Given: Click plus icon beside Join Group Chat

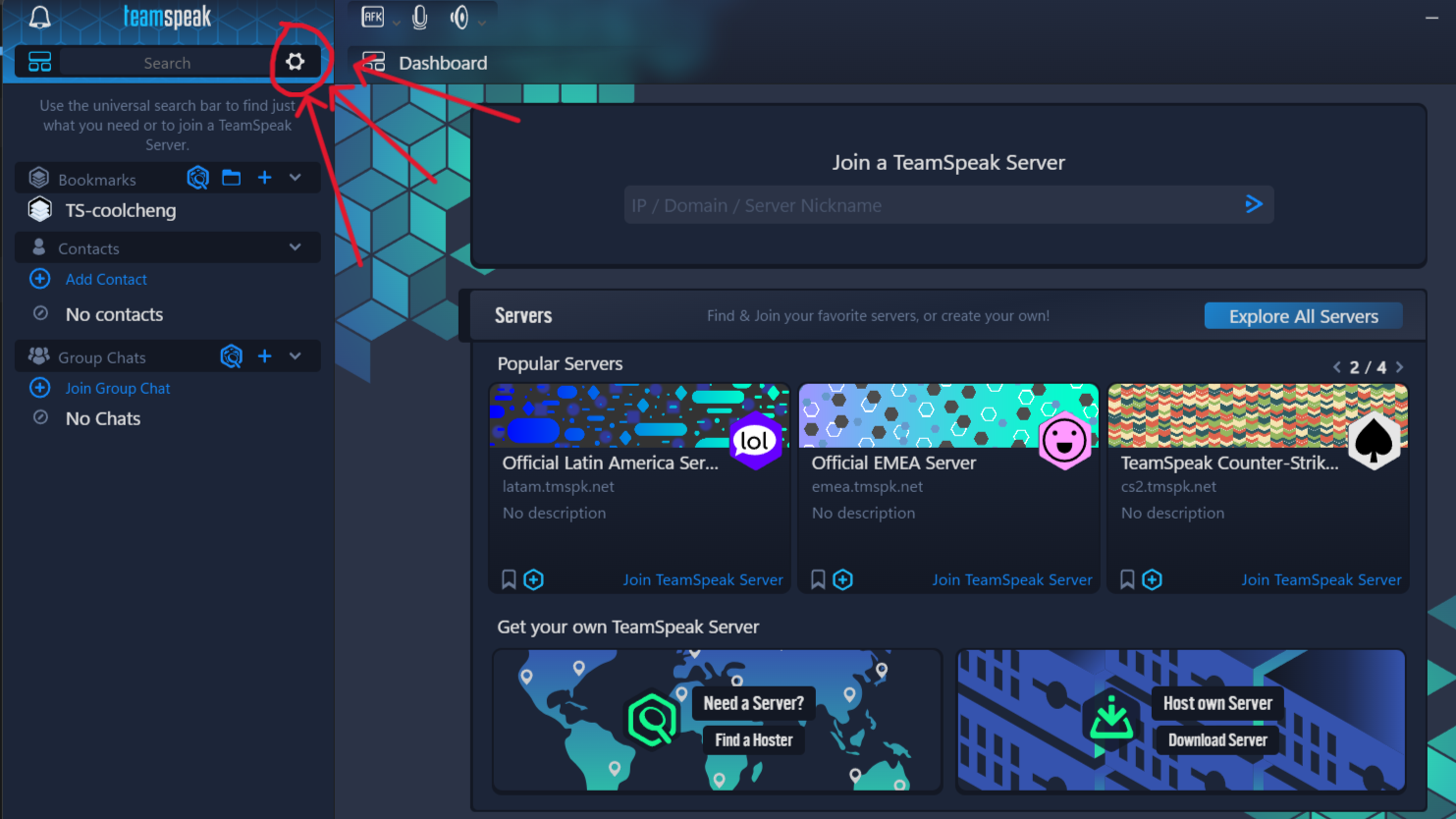Looking at the screenshot, I should [40, 388].
